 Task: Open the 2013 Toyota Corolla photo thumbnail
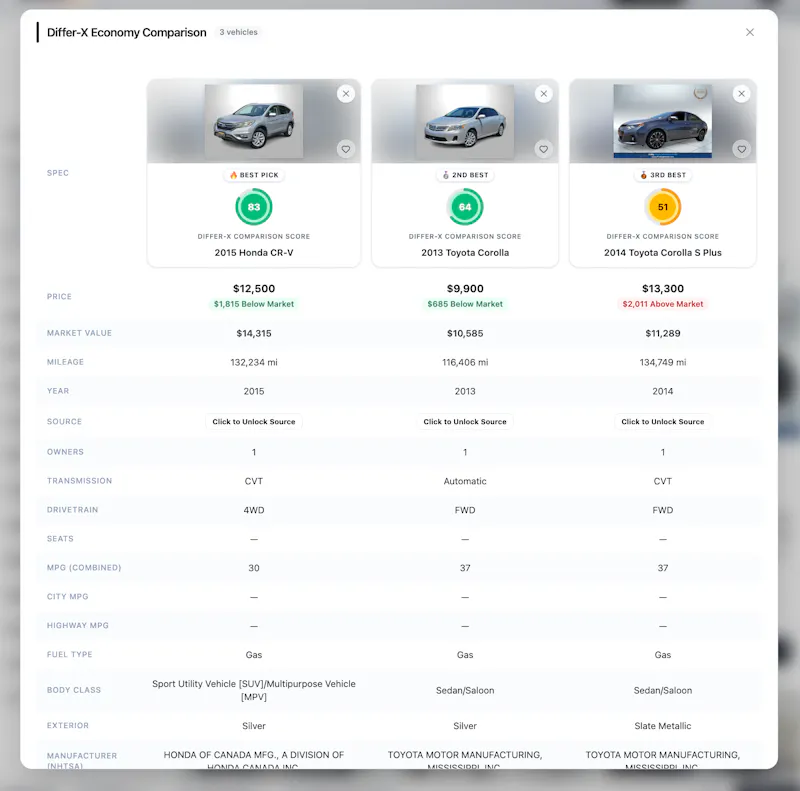[465, 121]
